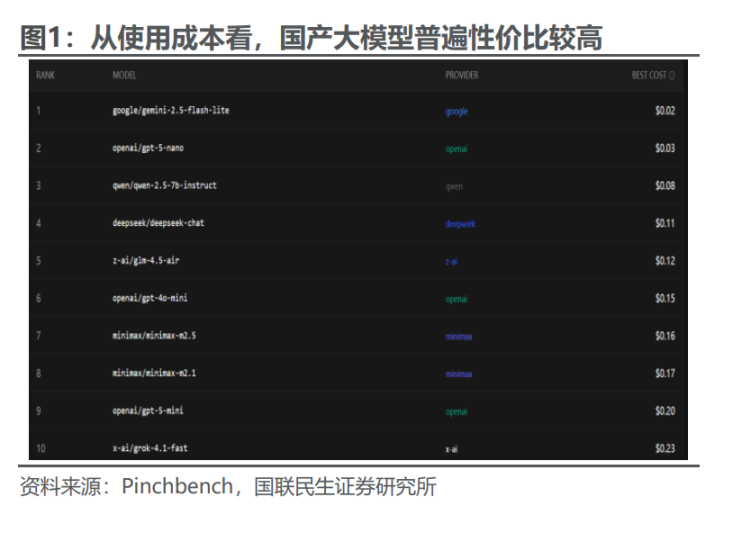733x533 pixels.
Task: Open the deepseek provider link
Action: pos(460,224)
